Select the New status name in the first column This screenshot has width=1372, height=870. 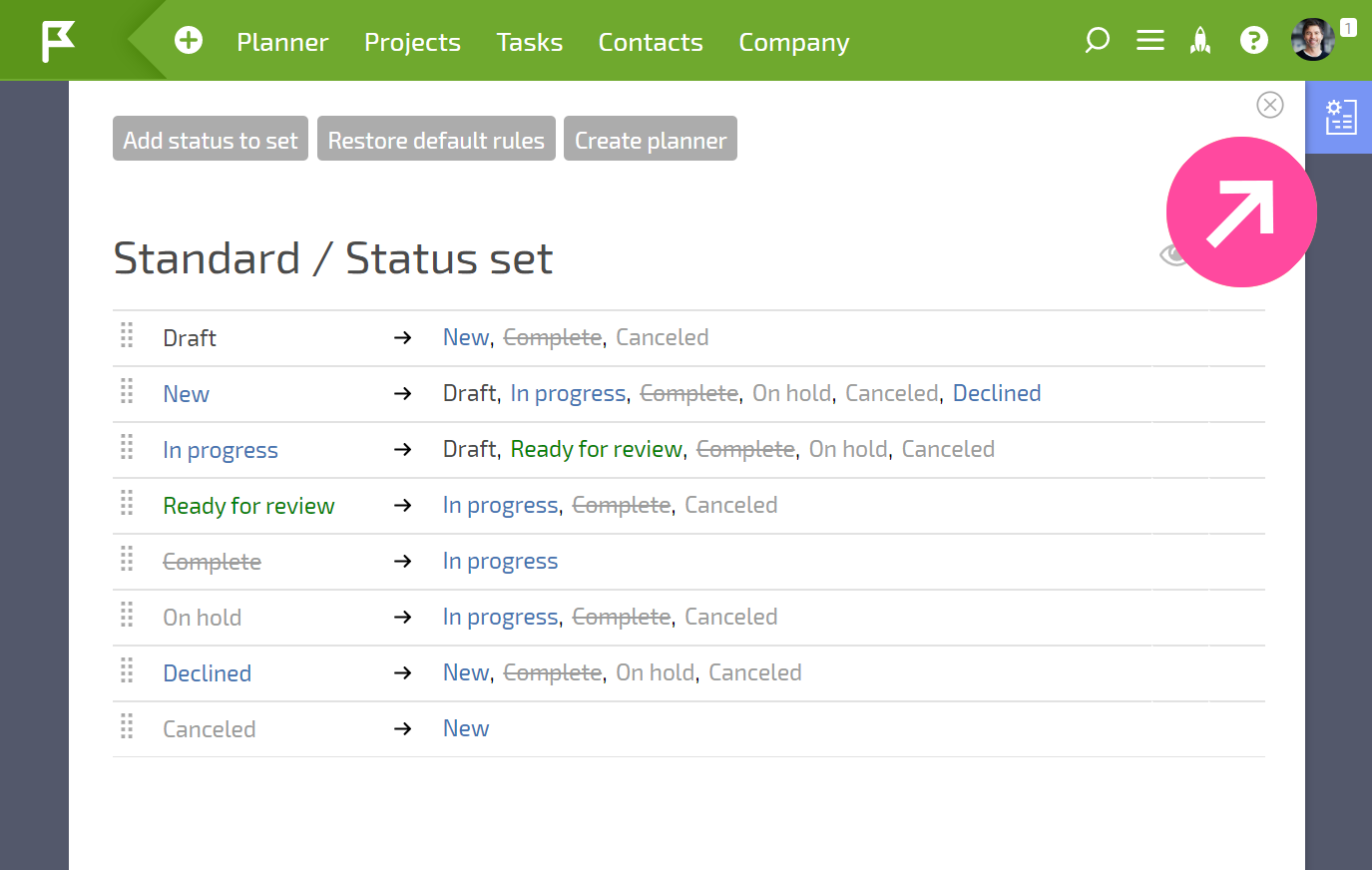click(187, 394)
